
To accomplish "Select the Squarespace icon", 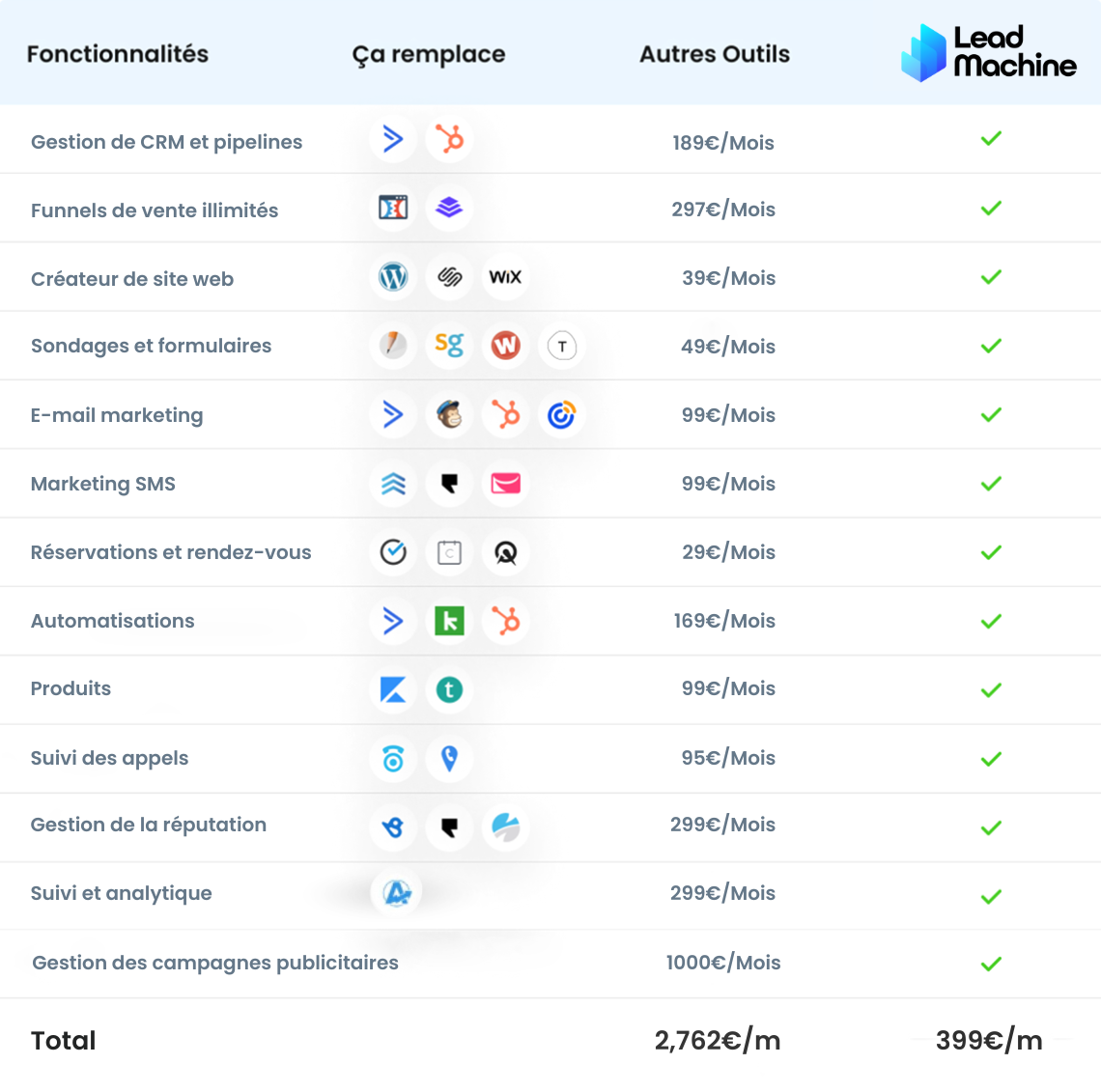I will 449,277.
